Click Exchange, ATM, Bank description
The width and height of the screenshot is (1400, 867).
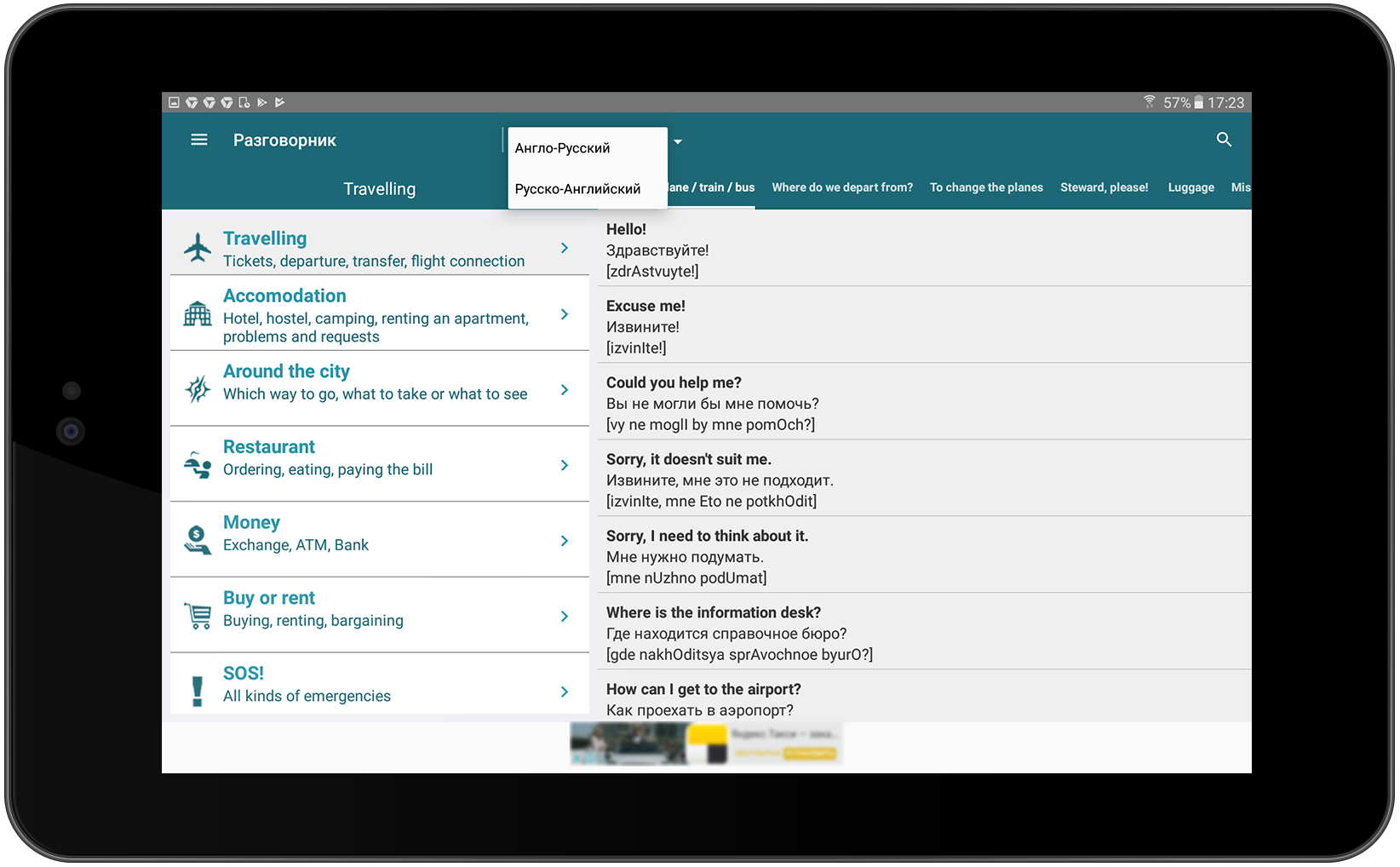(295, 545)
